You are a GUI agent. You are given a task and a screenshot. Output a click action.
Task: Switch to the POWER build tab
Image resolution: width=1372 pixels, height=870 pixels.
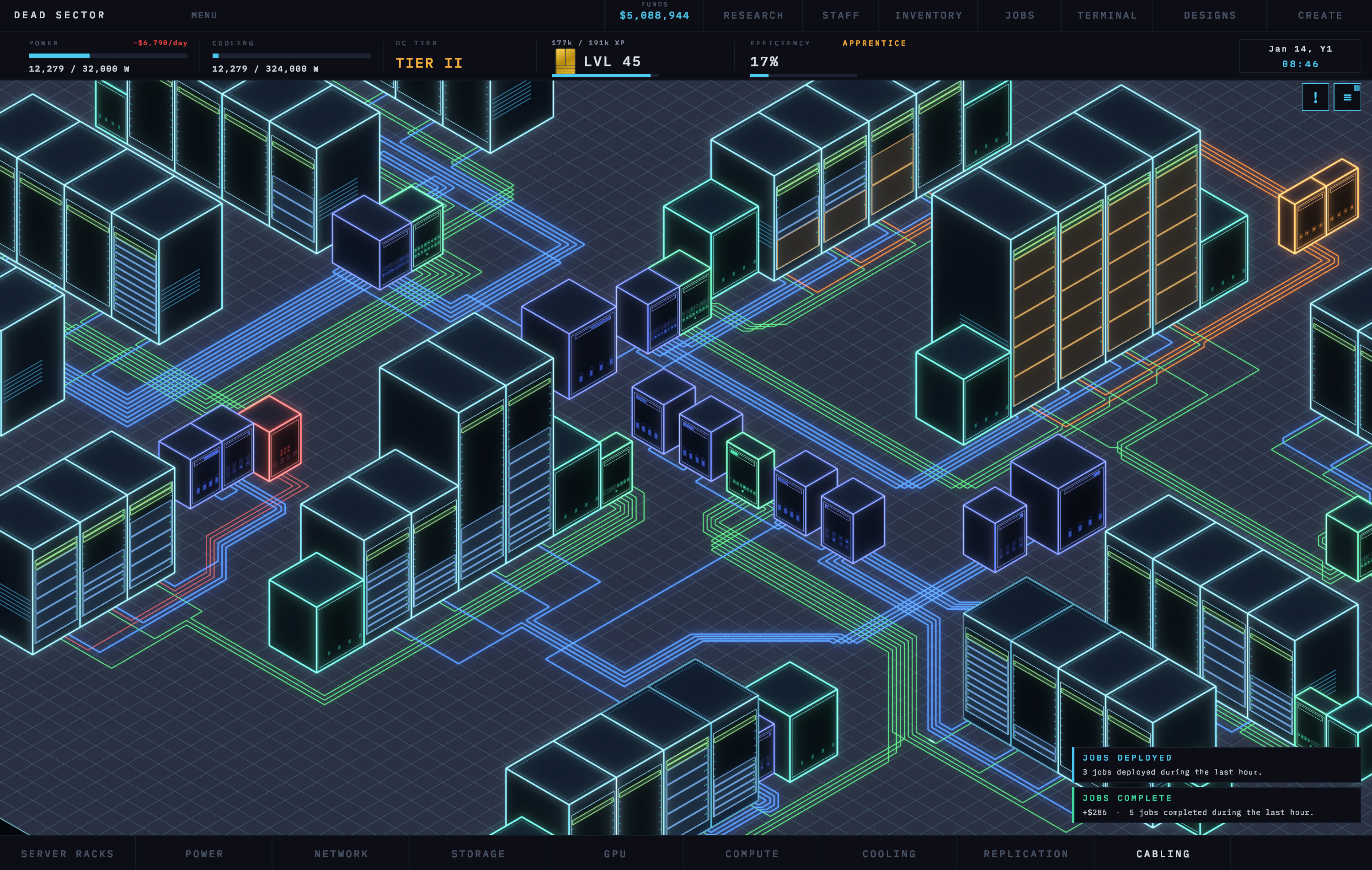point(204,854)
